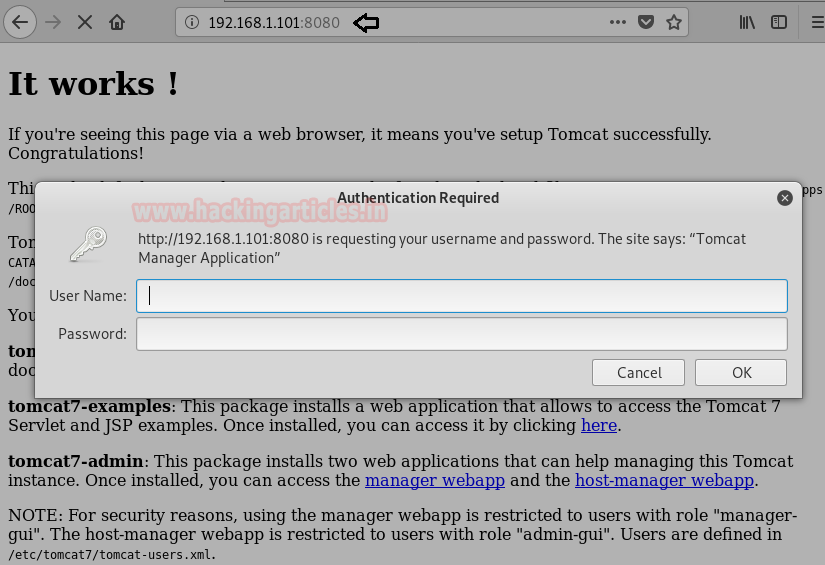
Task: Click the tomcat7-examples bold label
Action: coord(89,406)
